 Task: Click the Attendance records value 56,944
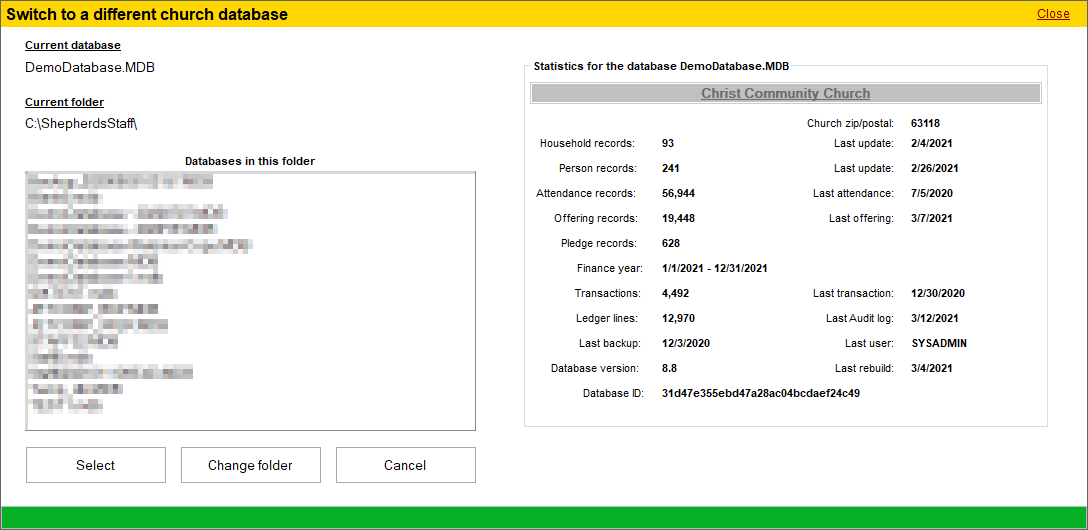678,193
